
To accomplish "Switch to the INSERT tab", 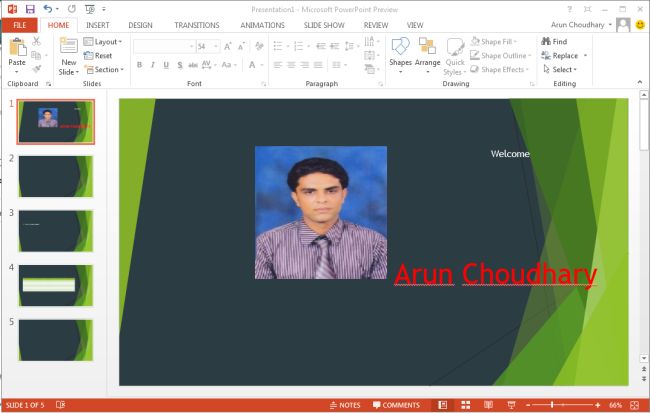I will click(x=97, y=25).
